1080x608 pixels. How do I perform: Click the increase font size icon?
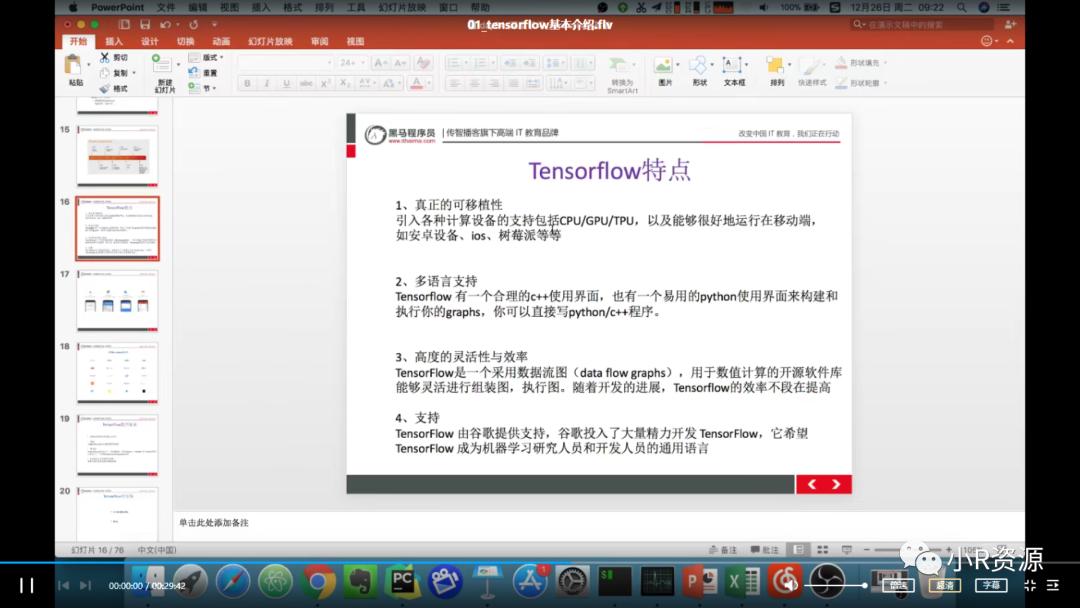tap(380, 63)
